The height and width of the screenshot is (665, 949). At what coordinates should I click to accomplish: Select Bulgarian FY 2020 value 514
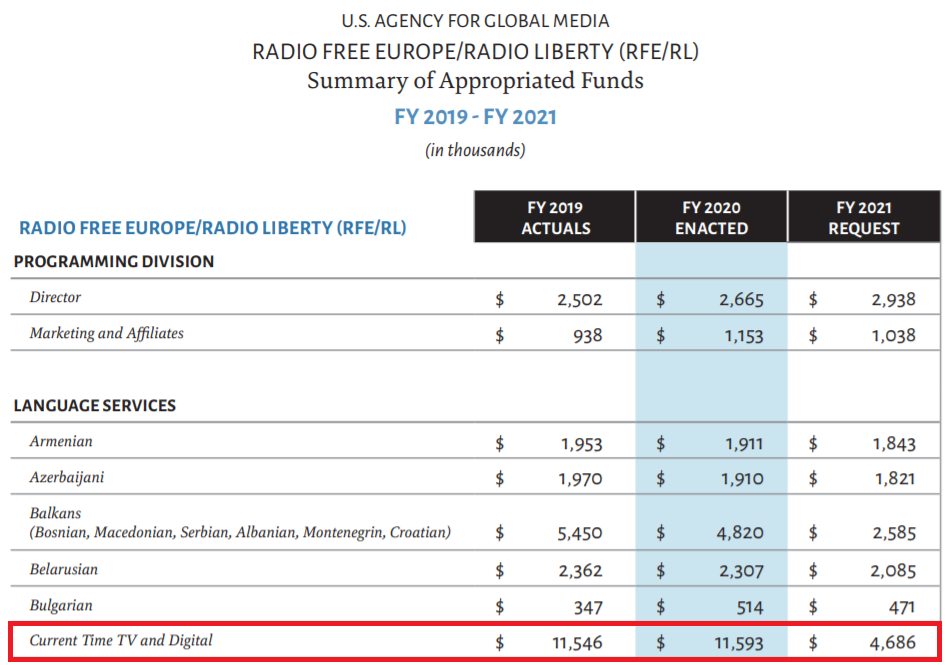click(750, 607)
